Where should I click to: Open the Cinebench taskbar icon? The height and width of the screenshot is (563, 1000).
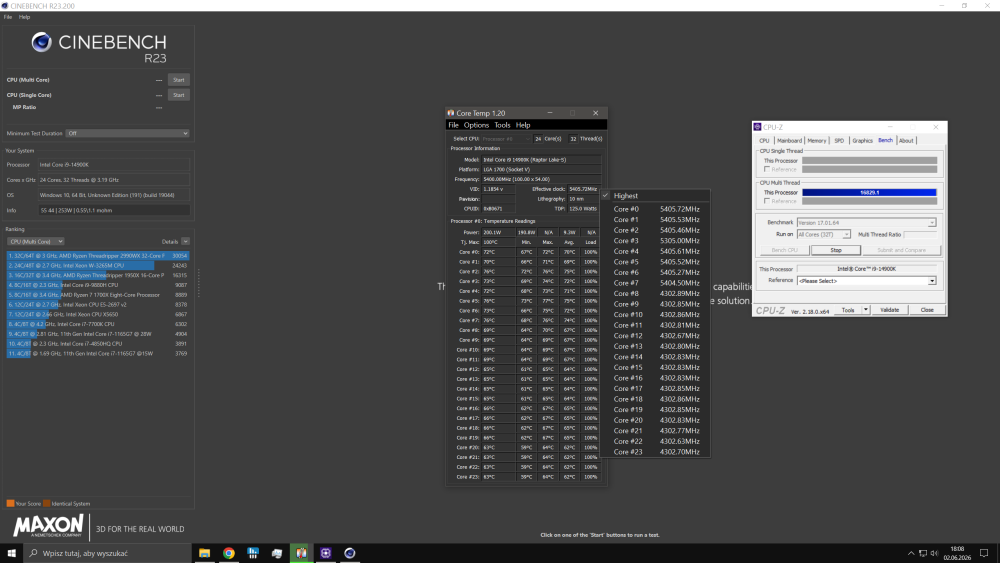coord(349,553)
